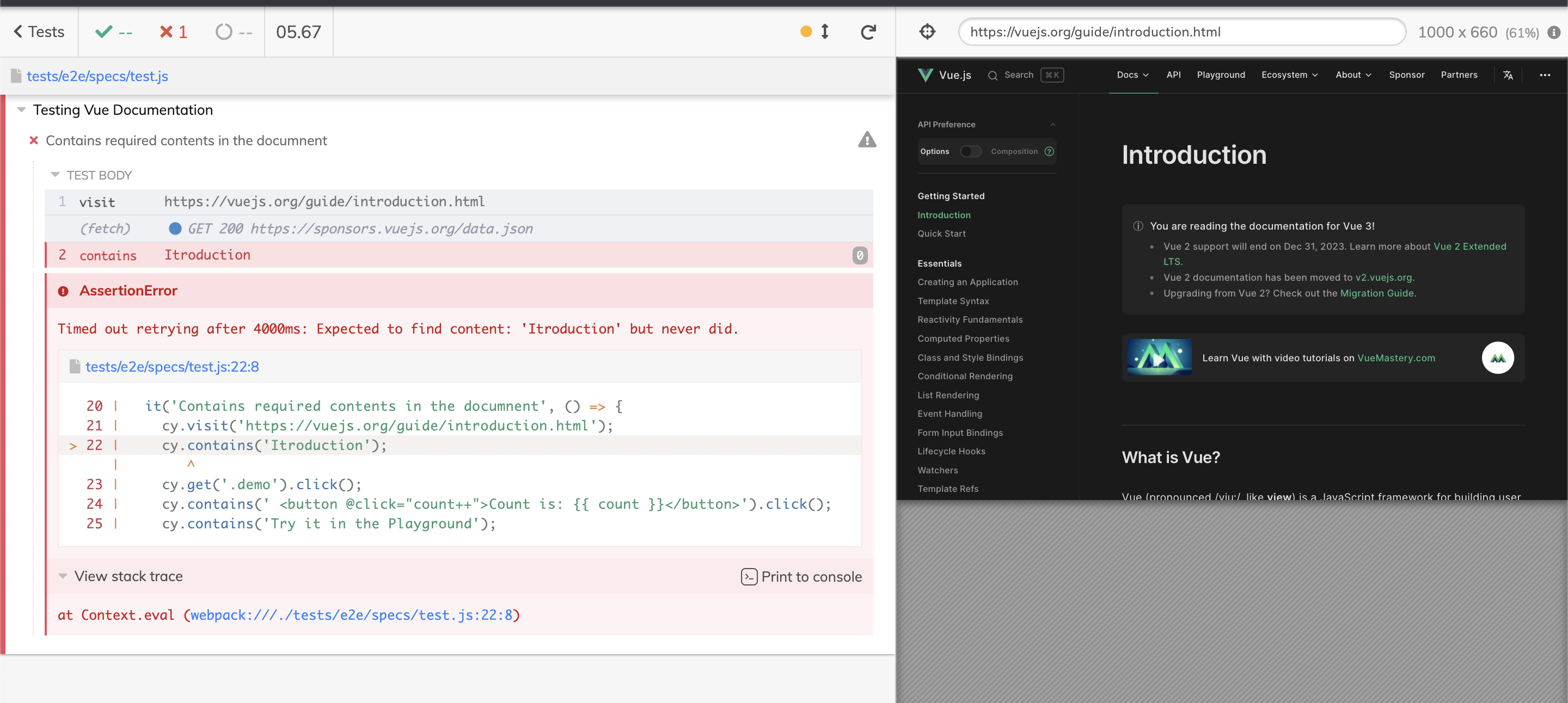
Task: Click the Tests tab in top bar
Action: click(38, 32)
